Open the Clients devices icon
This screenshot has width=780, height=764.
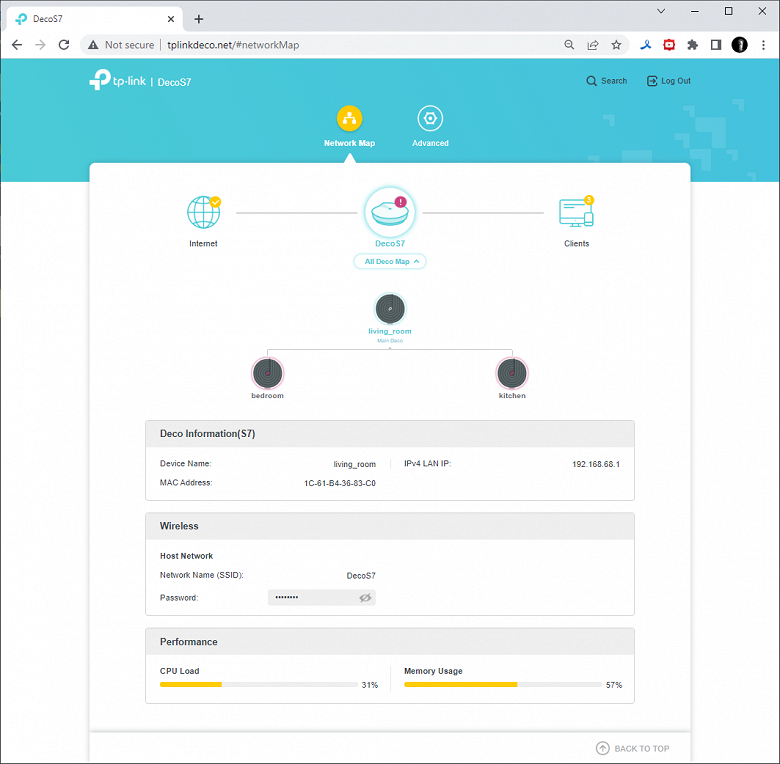[577, 212]
